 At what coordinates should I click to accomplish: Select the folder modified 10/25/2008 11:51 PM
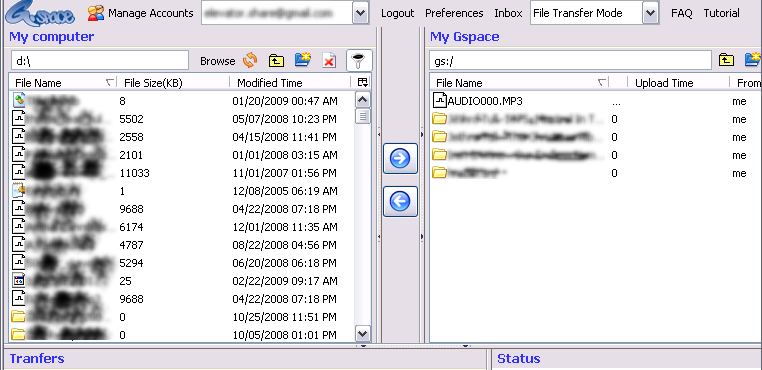coord(182,317)
